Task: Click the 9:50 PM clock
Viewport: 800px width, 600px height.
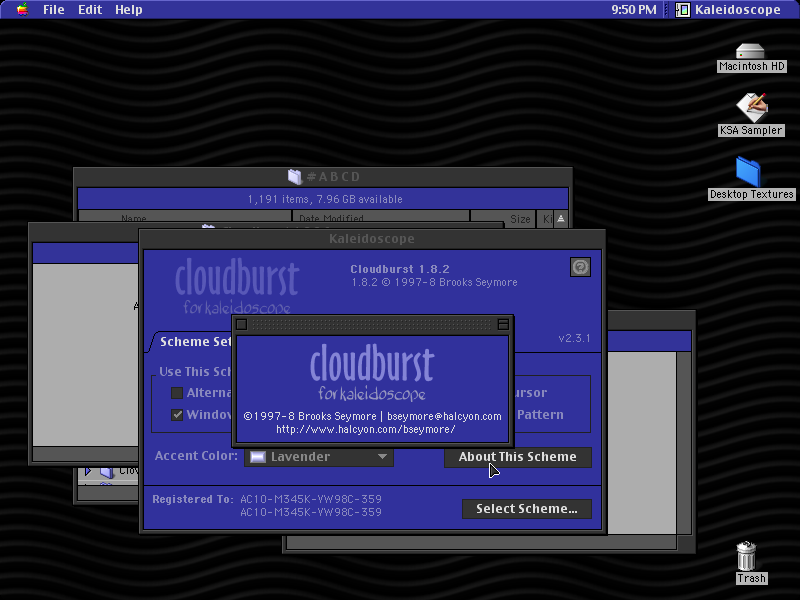Action: click(634, 10)
